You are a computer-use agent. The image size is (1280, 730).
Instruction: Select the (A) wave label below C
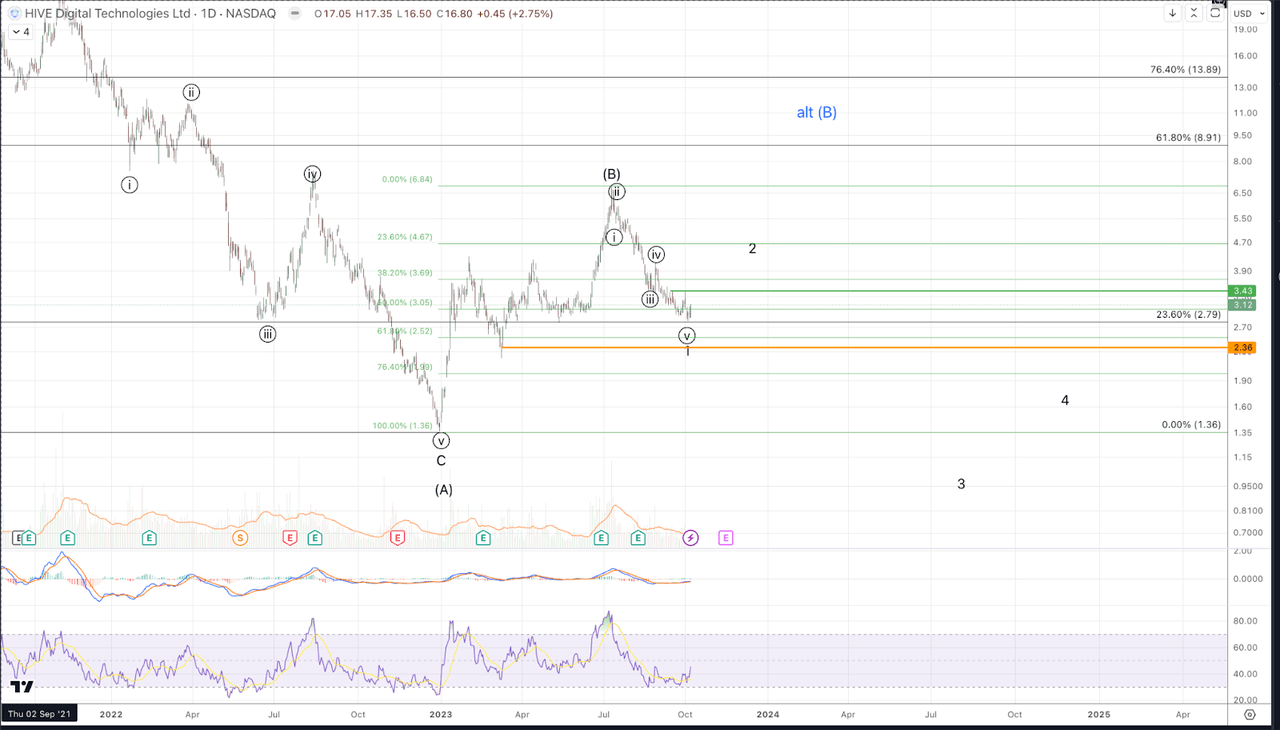point(443,490)
